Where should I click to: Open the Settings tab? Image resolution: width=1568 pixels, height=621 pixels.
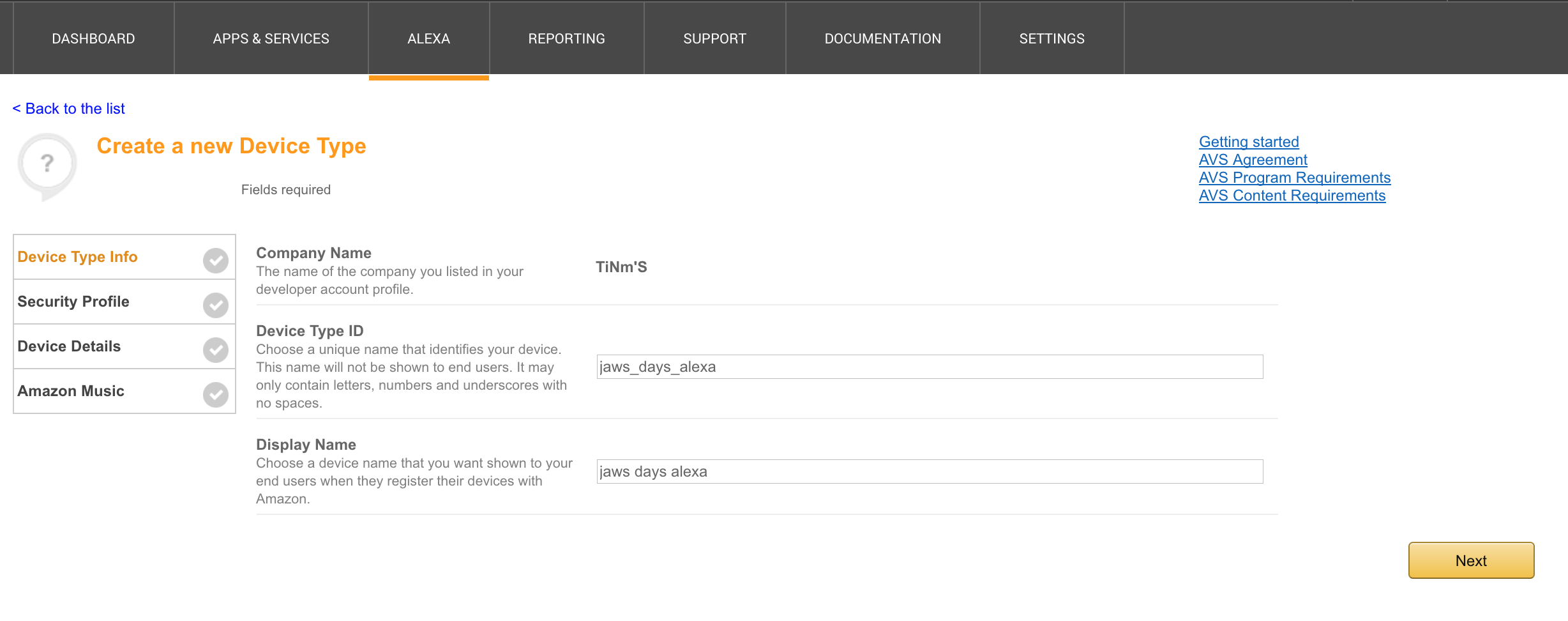point(1052,38)
